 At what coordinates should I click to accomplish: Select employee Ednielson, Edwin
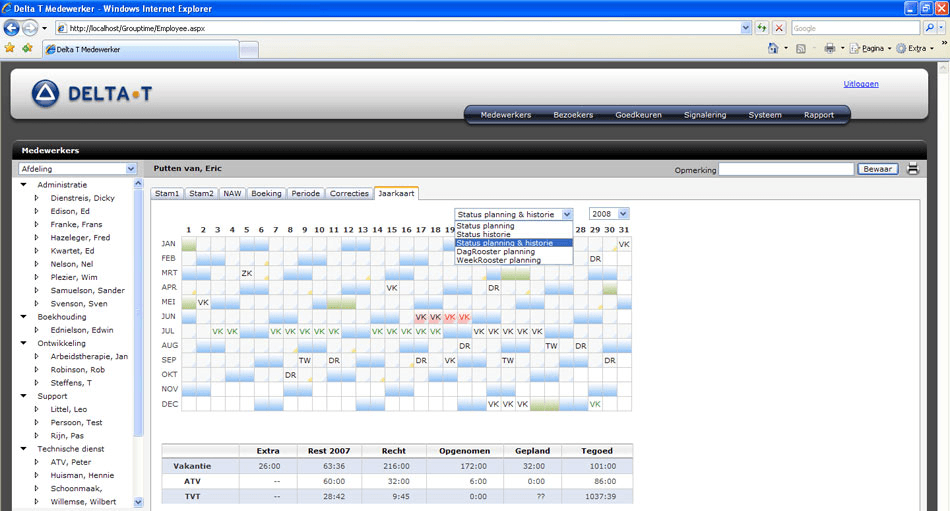click(x=82, y=330)
